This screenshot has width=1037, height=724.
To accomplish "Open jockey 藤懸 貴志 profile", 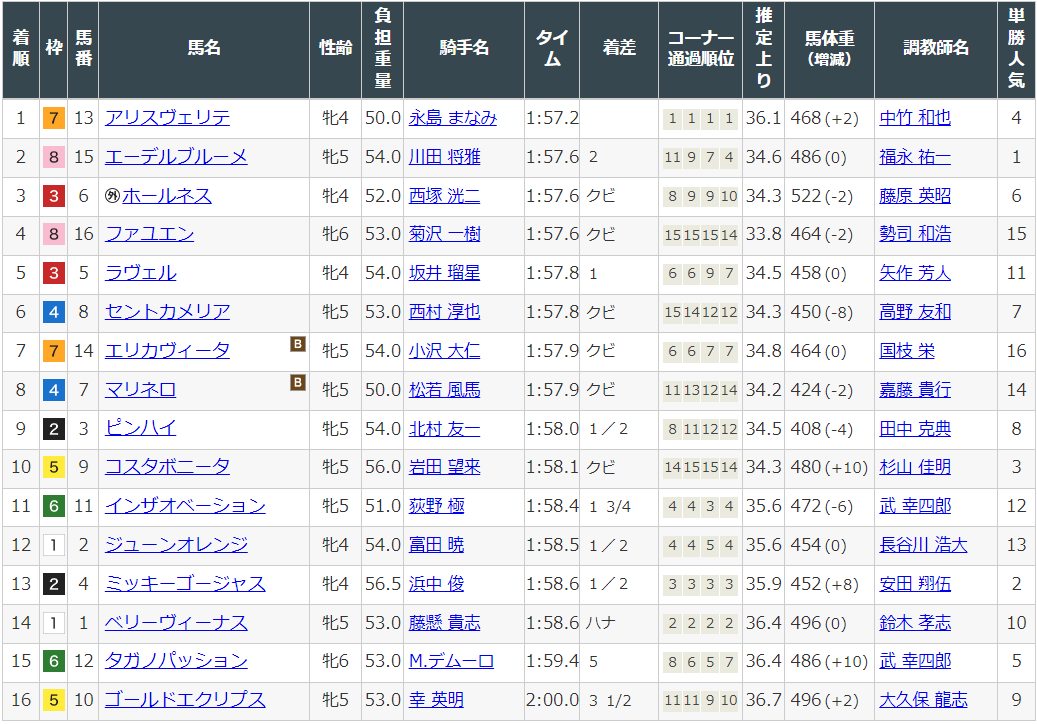I will [444, 622].
